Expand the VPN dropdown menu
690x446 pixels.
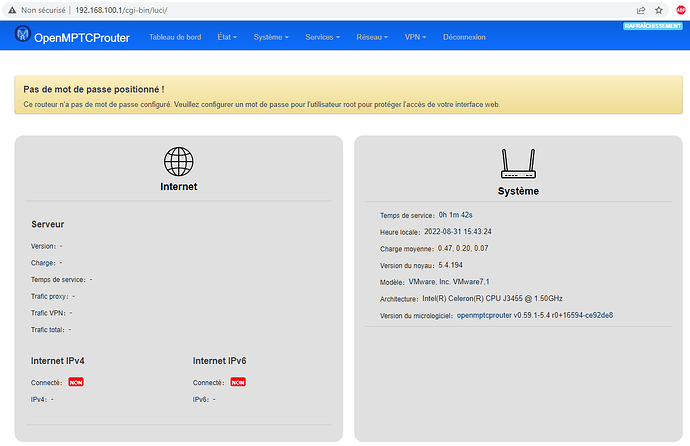pyautogui.click(x=415, y=37)
